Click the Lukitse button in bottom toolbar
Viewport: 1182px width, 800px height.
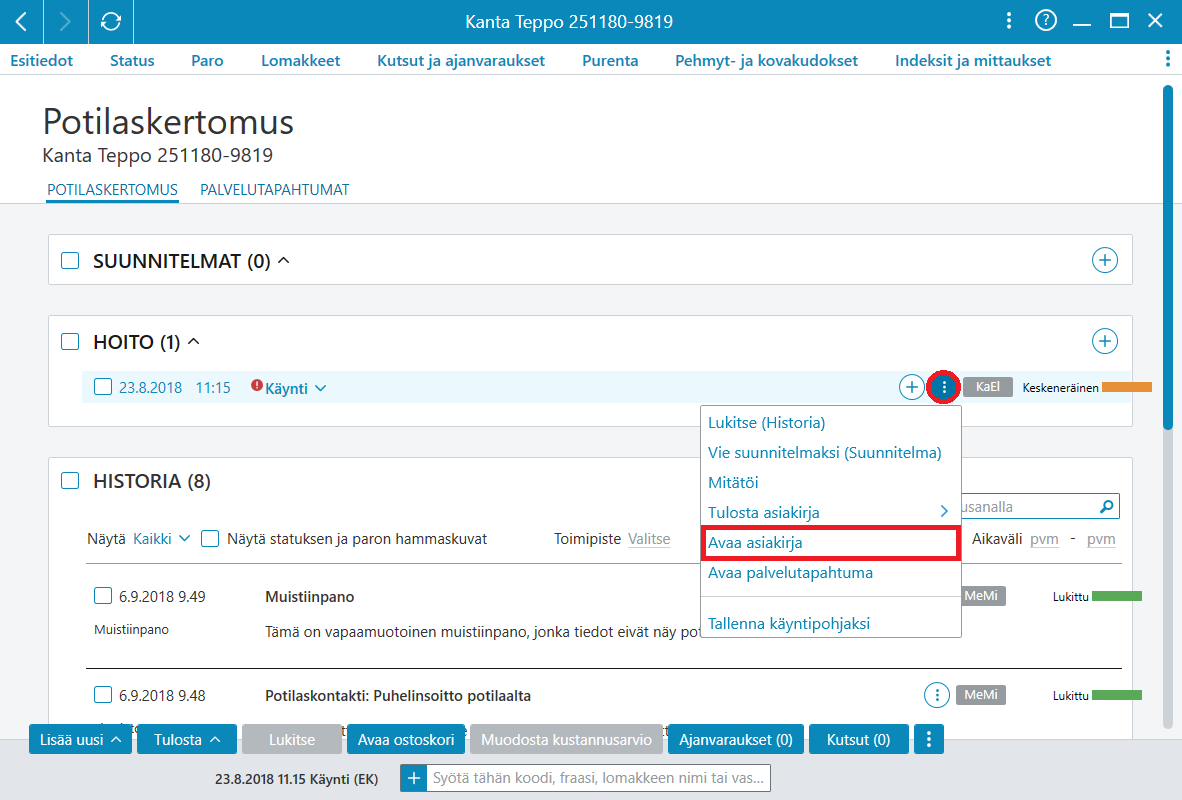click(x=292, y=740)
